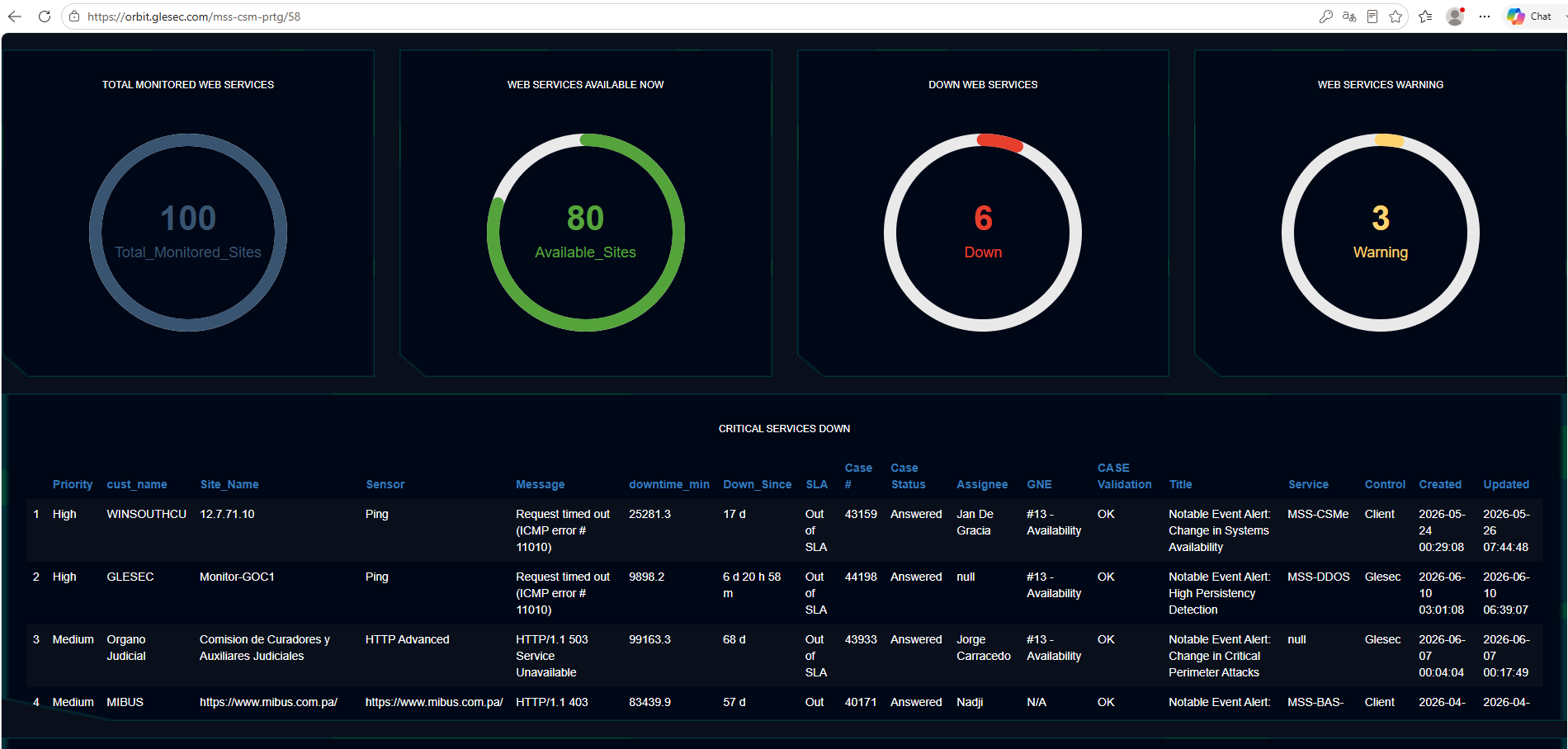Viewport: 1568px width, 749px height.
Task: Click the green Available_Sites gauge
Action: [586, 233]
